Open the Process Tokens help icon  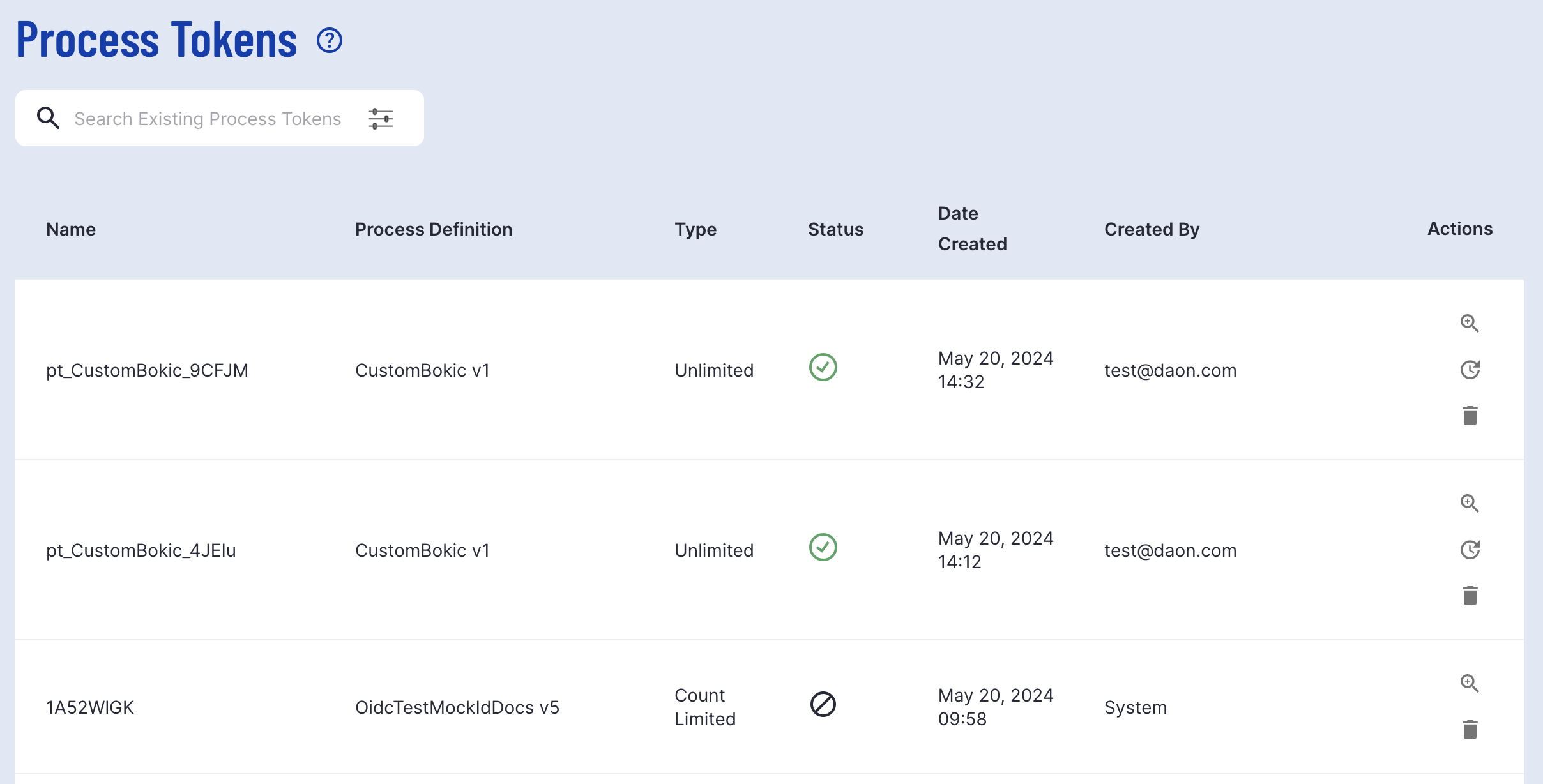[330, 41]
